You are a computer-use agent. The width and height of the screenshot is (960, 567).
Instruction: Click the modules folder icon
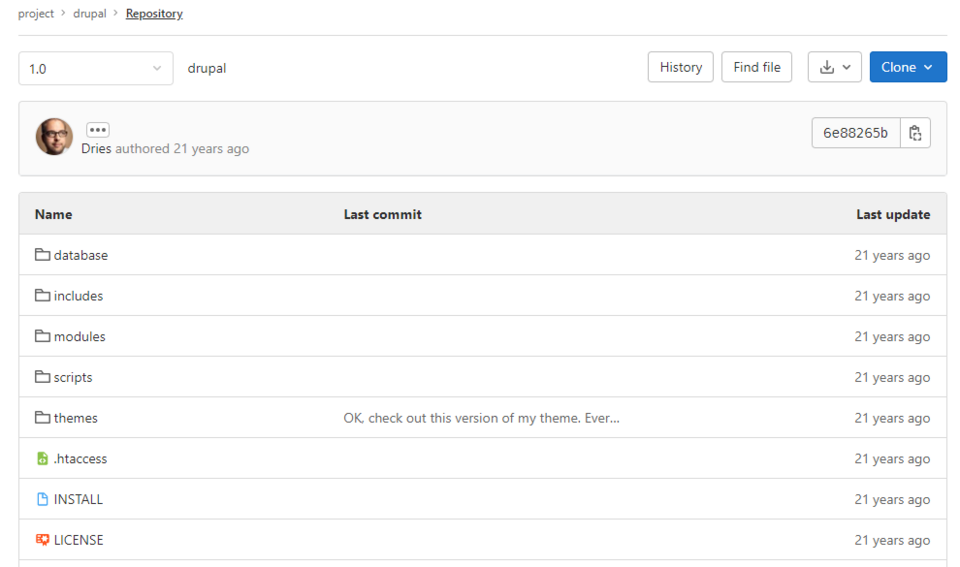point(42,336)
